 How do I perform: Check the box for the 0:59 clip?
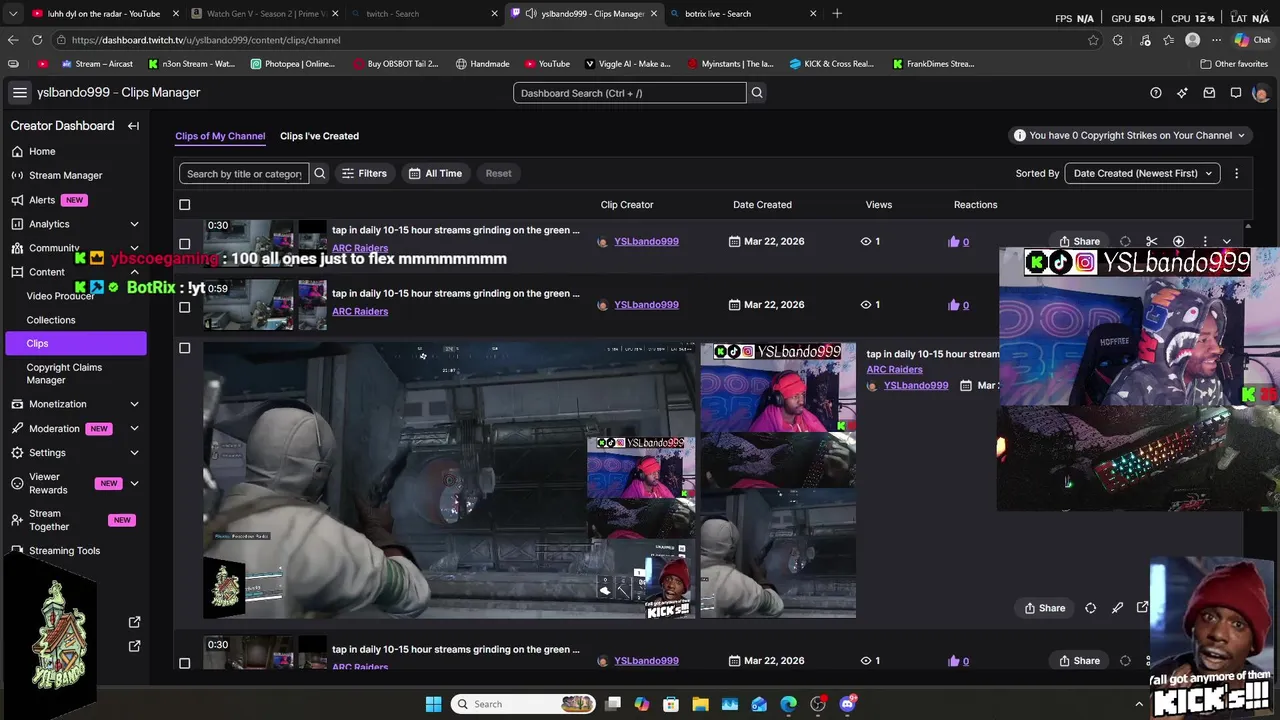184,307
